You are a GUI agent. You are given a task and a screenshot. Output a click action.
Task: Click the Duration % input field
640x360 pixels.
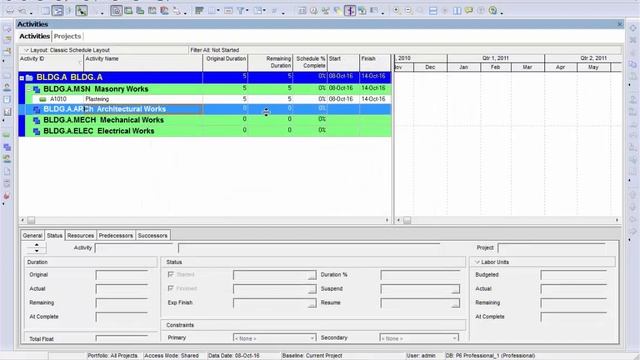[420, 275]
